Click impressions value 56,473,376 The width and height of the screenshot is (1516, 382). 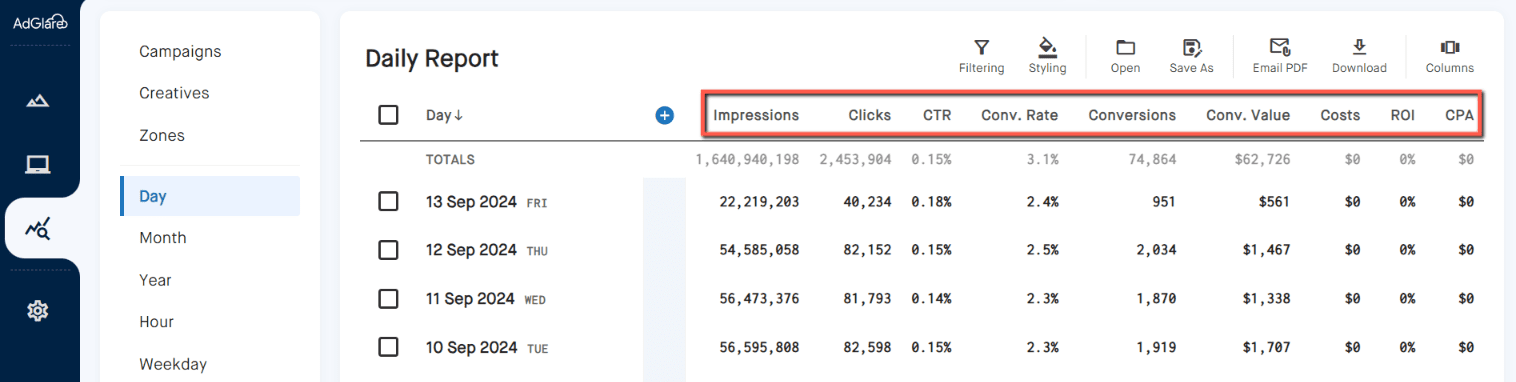759,298
